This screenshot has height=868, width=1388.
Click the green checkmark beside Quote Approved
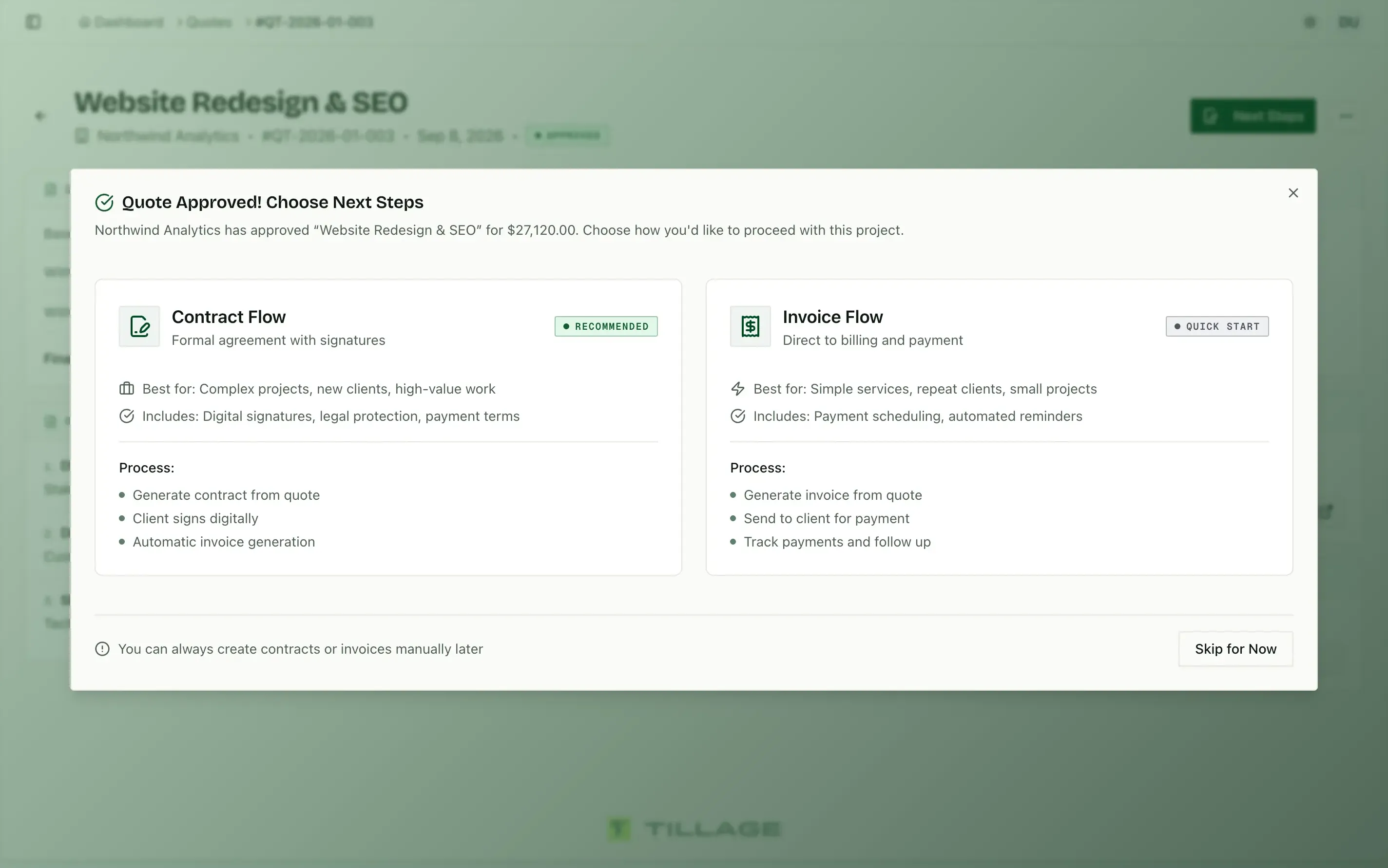click(104, 202)
